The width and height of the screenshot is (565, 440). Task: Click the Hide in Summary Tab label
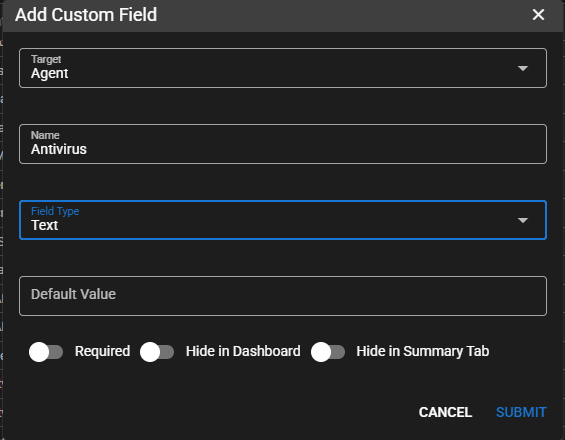pyautogui.click(x=423, y=351)
